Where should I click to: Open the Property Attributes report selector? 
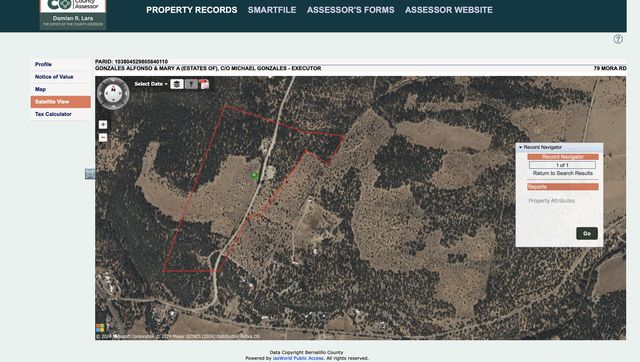coord(551,201)
